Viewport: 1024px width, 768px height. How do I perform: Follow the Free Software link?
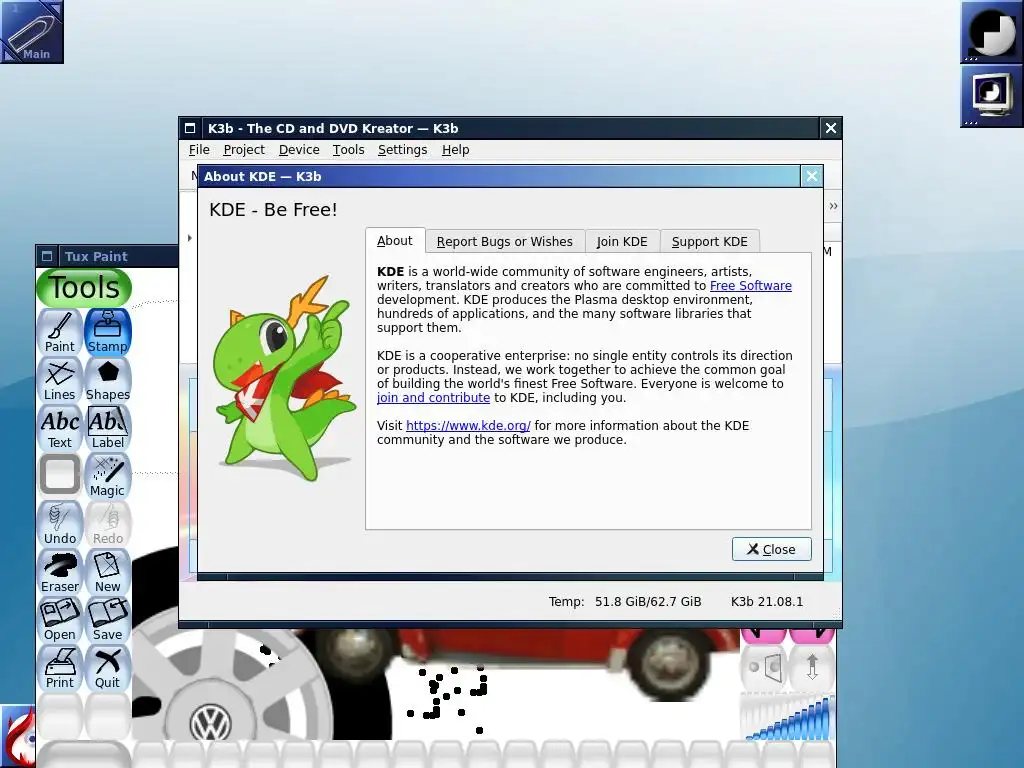click(x=750, y=285)
